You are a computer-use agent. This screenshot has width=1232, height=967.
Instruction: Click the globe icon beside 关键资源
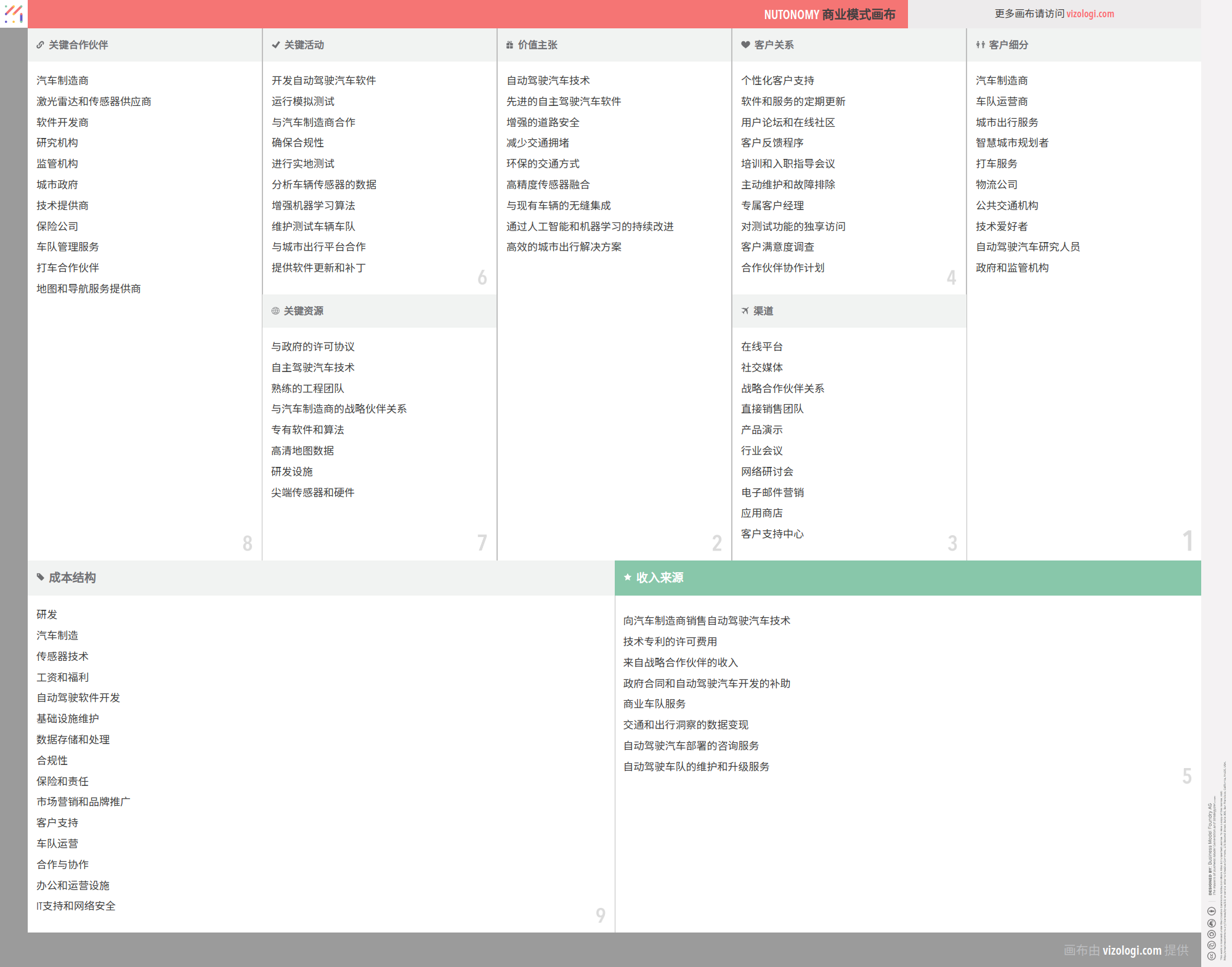(275, 311)
